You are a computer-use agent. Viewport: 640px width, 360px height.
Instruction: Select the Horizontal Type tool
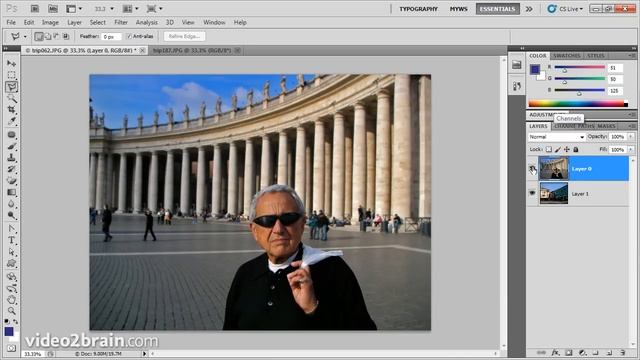11,240
